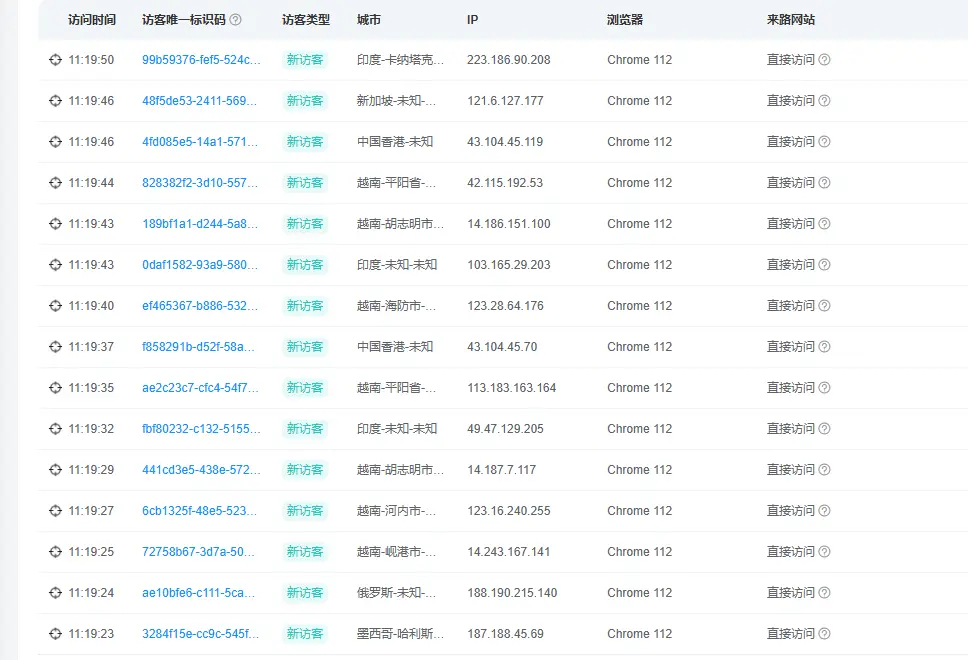Open visitor ID f858291b-d52f-58a link
Viewport: 968px width, 660px height.
[198, 347]
